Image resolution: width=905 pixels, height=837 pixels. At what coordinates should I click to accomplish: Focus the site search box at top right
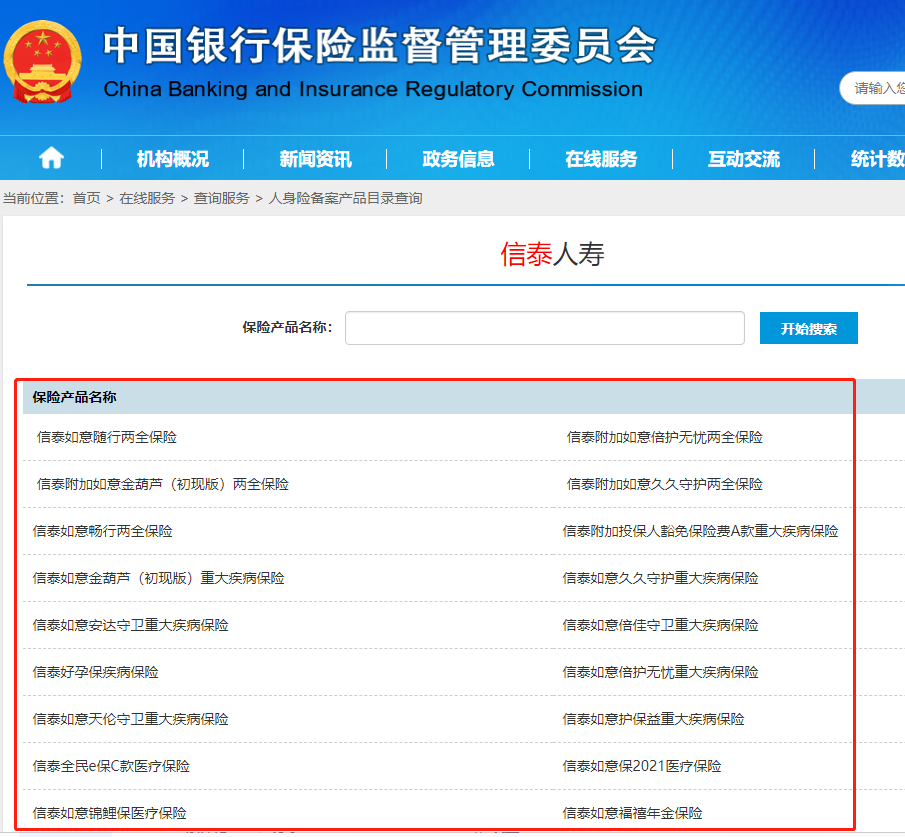[873, 88]
